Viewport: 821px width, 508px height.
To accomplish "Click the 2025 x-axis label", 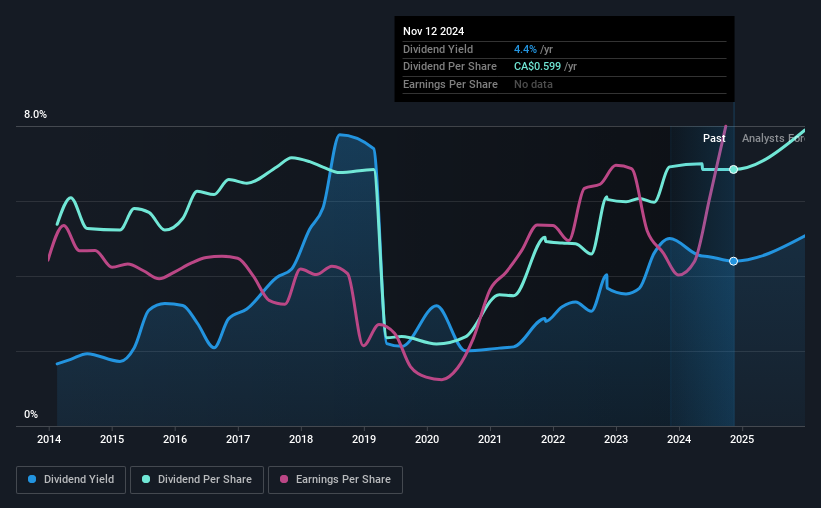I will point(742,439).
